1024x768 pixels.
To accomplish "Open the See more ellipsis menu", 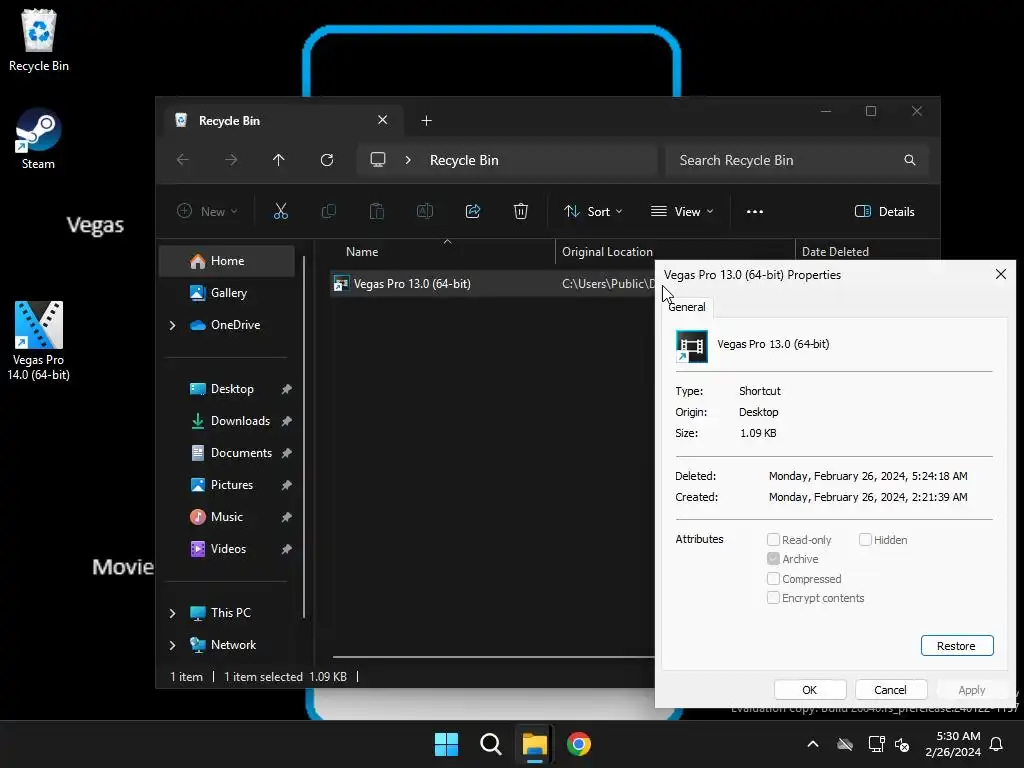I will 755,212.
